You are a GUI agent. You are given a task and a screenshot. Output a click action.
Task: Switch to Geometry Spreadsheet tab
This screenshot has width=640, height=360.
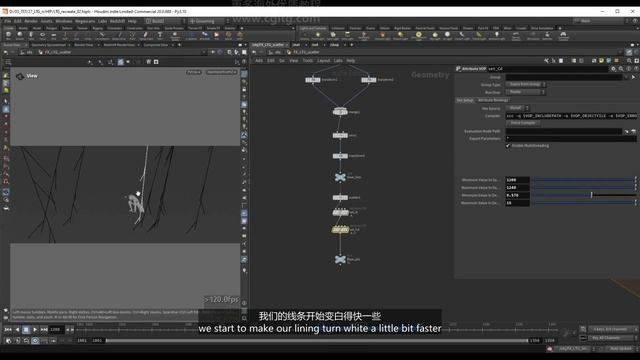(49, 44)
